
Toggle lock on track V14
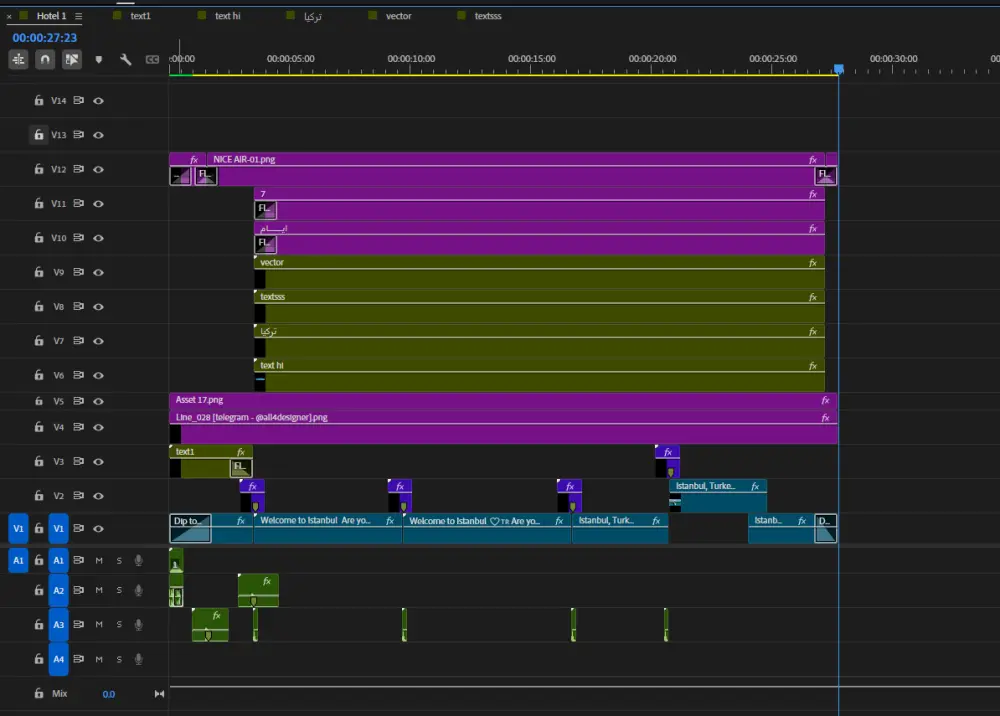click(x=39, y=100)
